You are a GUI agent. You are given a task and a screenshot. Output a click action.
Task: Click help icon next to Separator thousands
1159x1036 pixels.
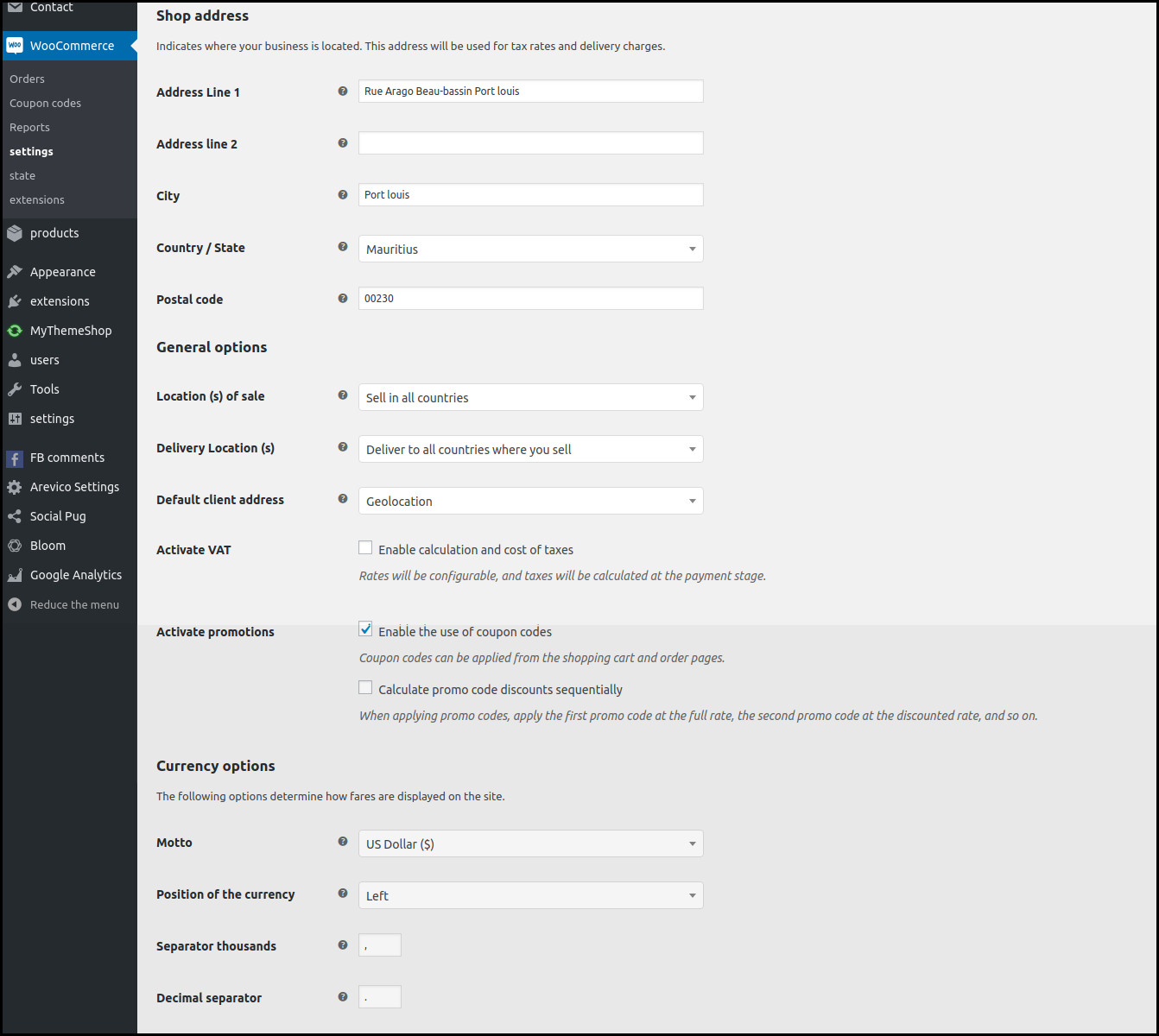pyautogui.click(x=343, y=944)
